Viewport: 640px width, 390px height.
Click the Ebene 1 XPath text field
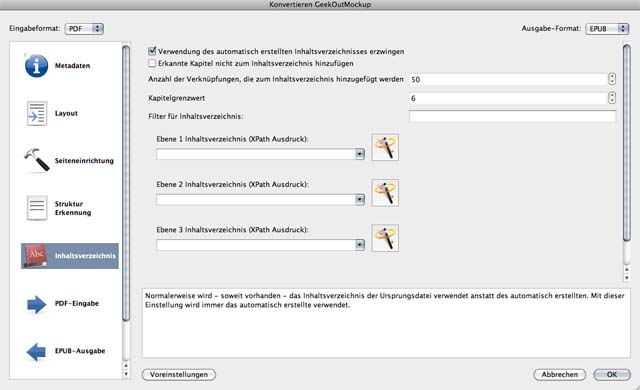256,154
